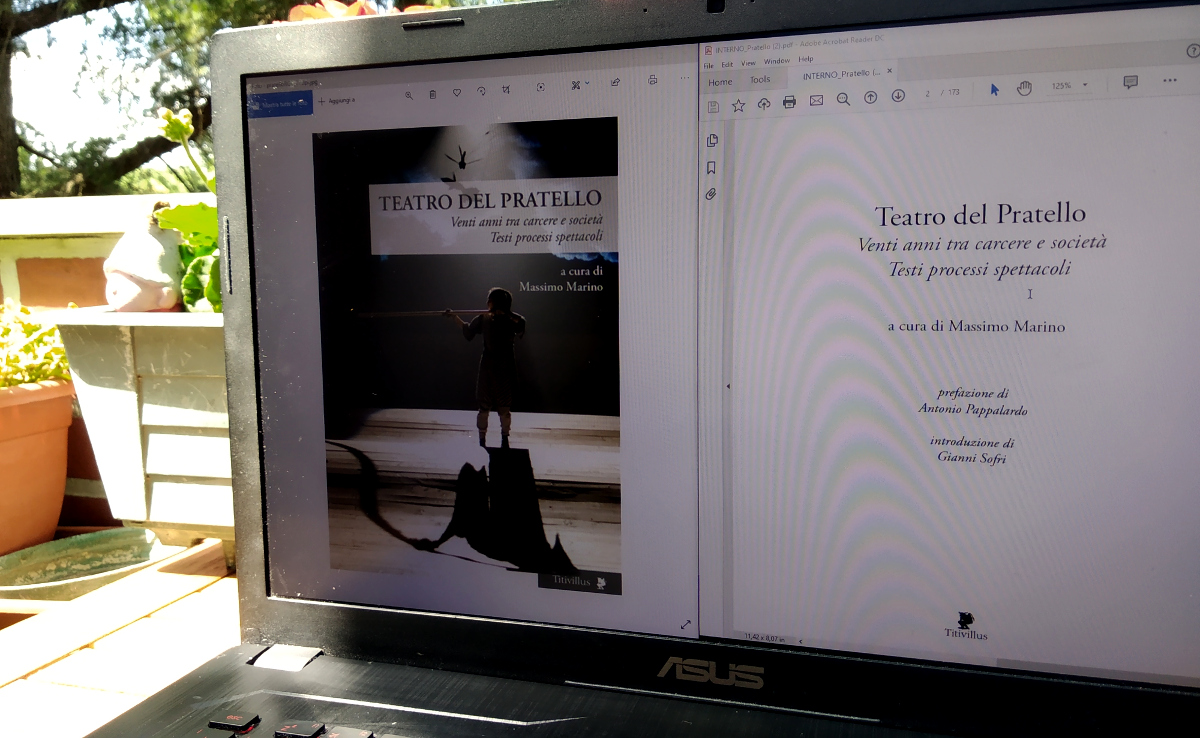Screen dimensions: 1200x738
Task: Open the bookmarks panel in Acrobat sidebar
Action: (x=711, y=168)
